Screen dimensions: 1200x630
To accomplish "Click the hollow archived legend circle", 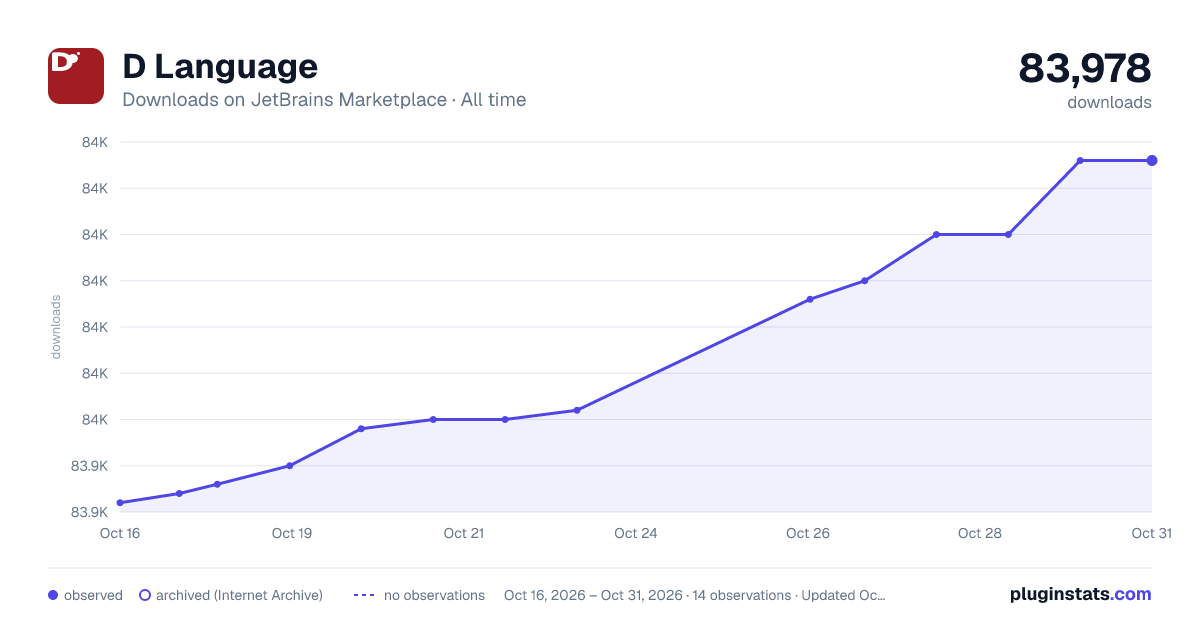I will tap(144, 595).
